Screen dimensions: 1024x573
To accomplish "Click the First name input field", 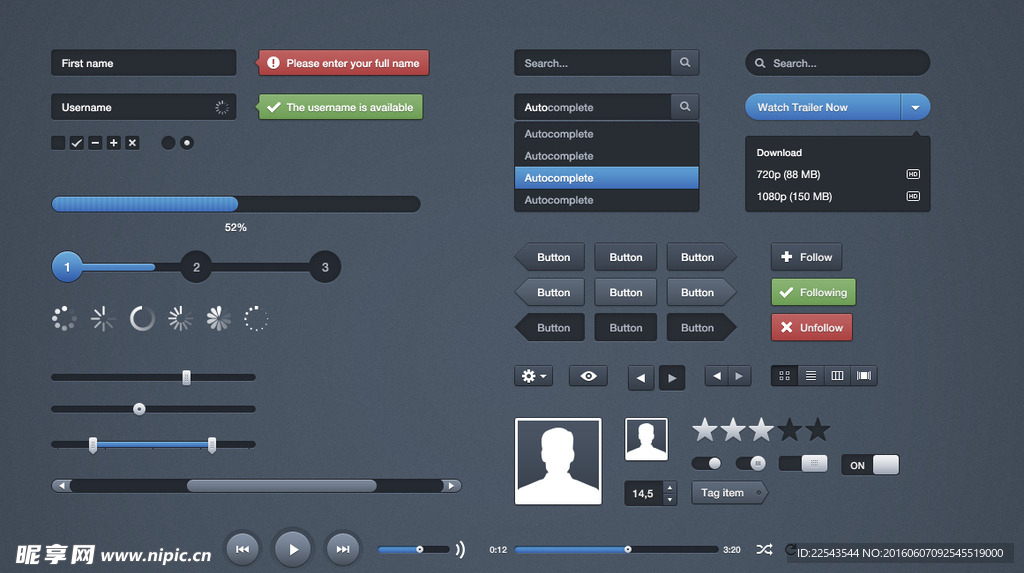I will [144, 63].
